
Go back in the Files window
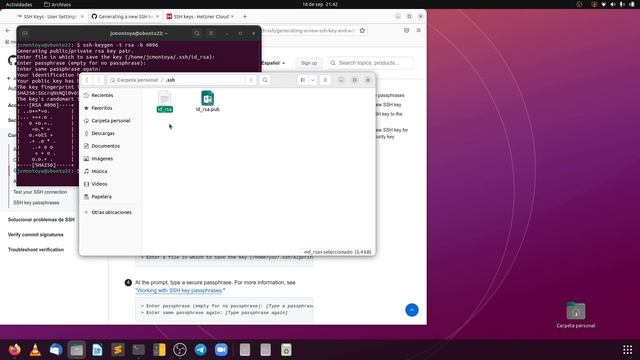click(x=87, y=80)
